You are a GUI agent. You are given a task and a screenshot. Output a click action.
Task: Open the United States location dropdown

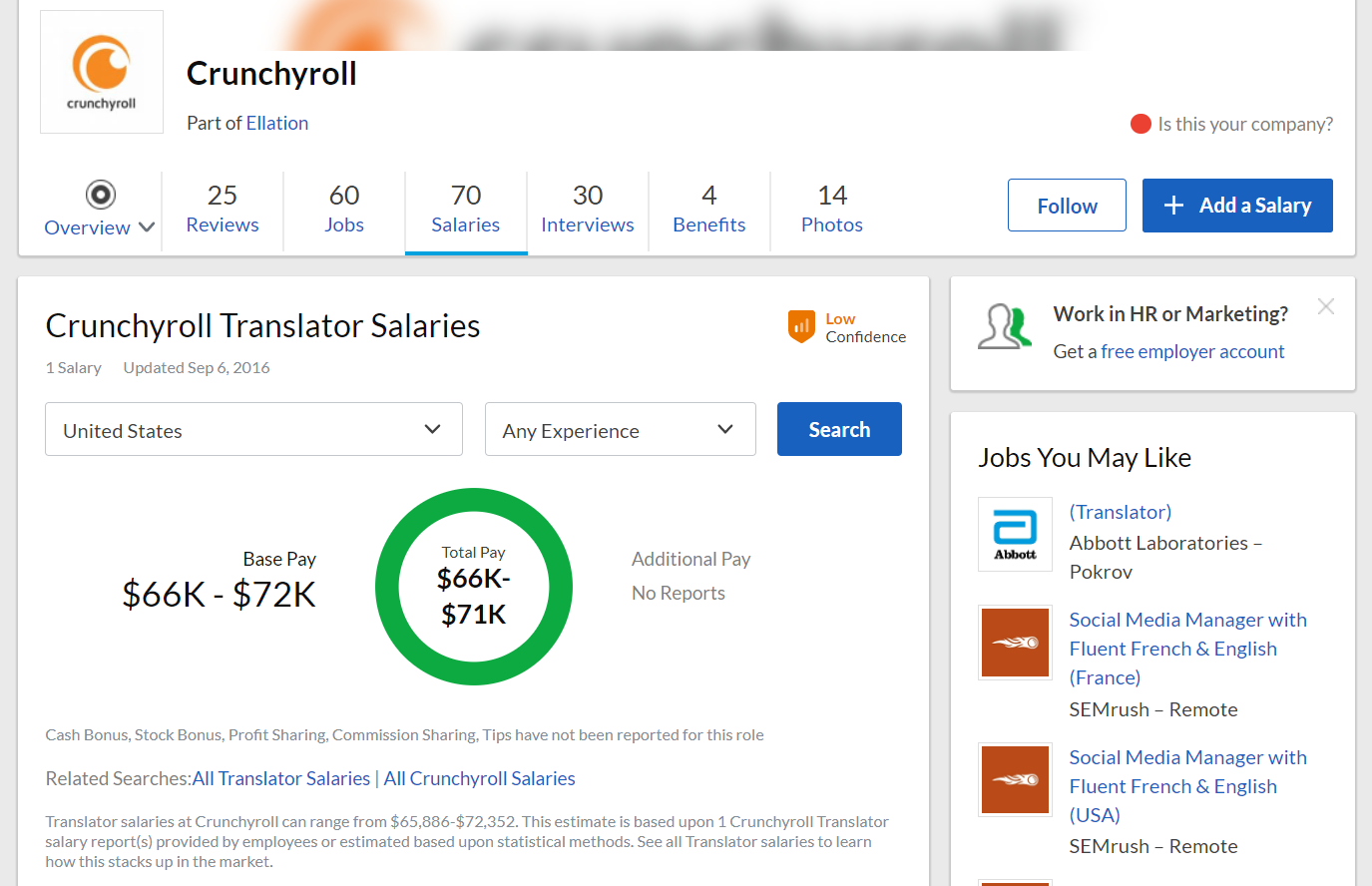(x=253, y=430)
